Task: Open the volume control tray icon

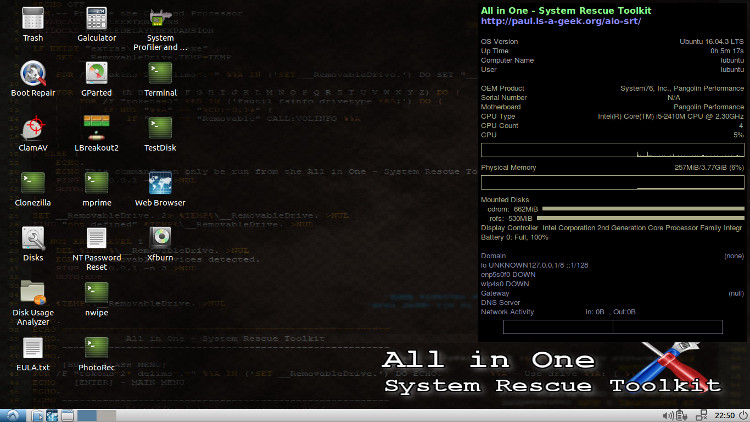Action: 668,415
